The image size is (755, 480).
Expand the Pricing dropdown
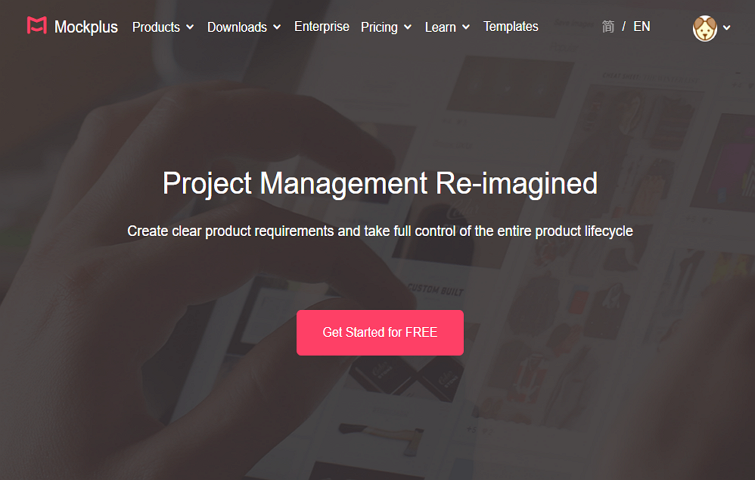pos(386,27)
